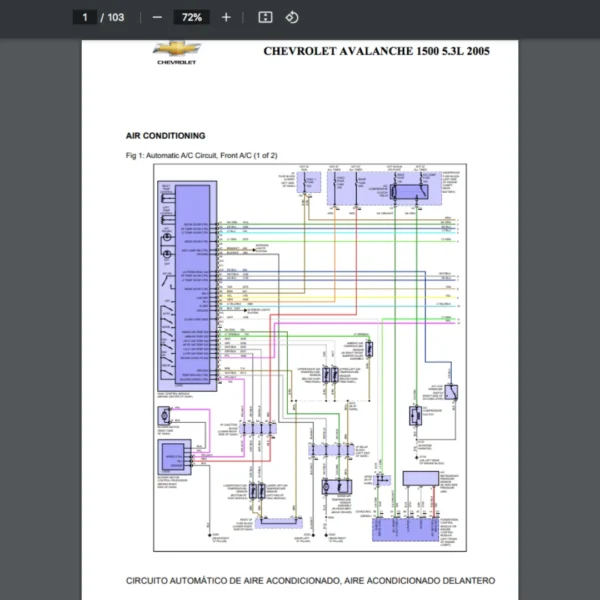600x600 pixels.
Task: Click the "CHEVROLET" text under the logo
Action: point(176,62)
